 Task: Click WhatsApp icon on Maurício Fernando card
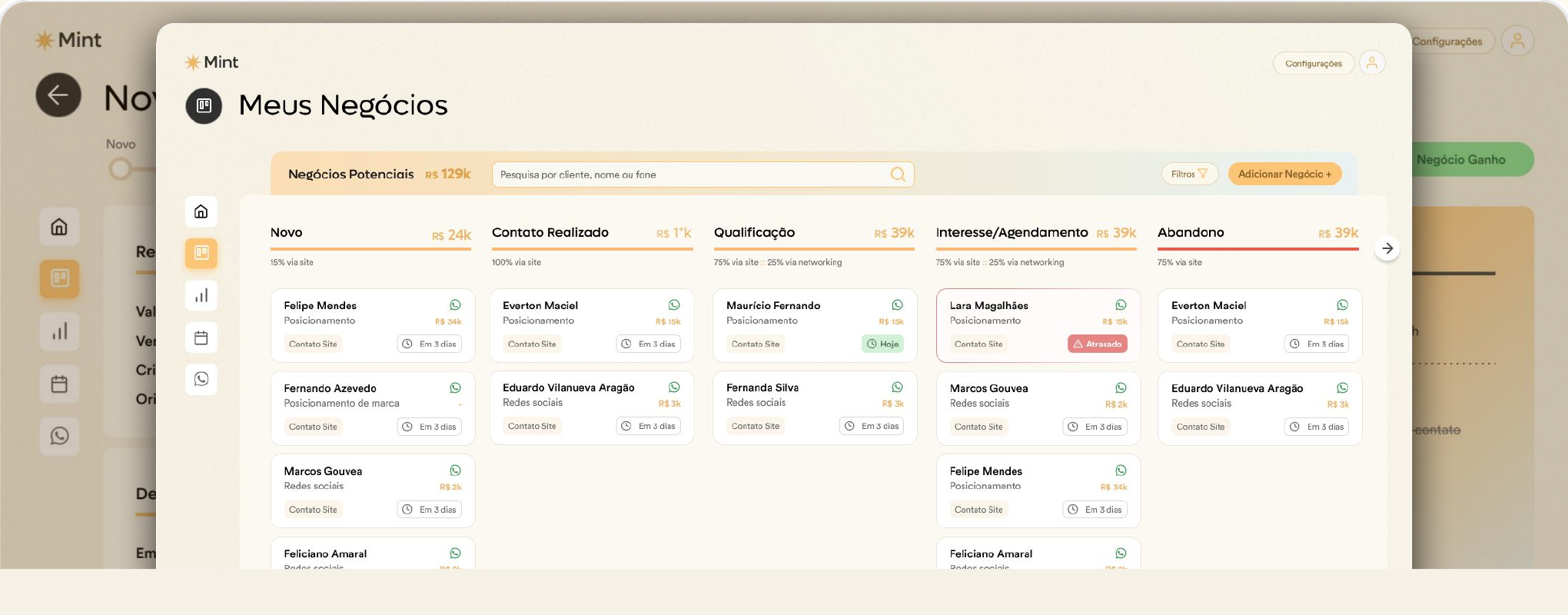coord(897,305)
